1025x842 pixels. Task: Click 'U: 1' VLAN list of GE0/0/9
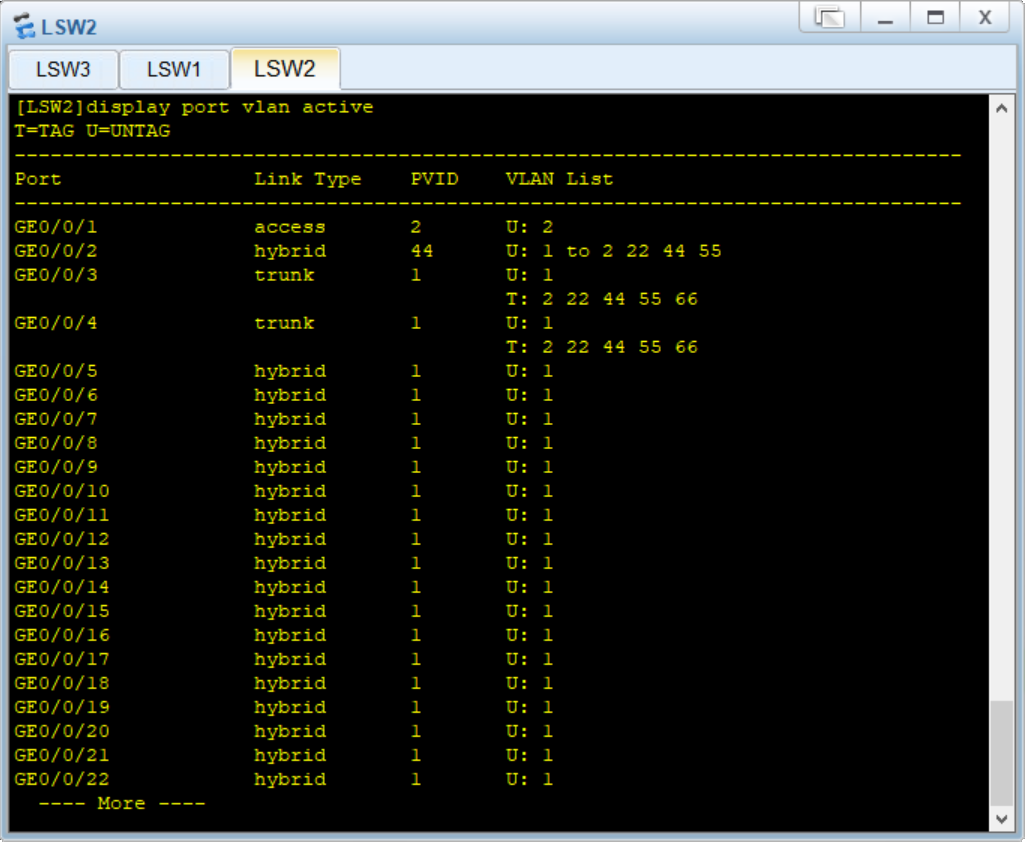pyautogui.click(x=529, y=467)
